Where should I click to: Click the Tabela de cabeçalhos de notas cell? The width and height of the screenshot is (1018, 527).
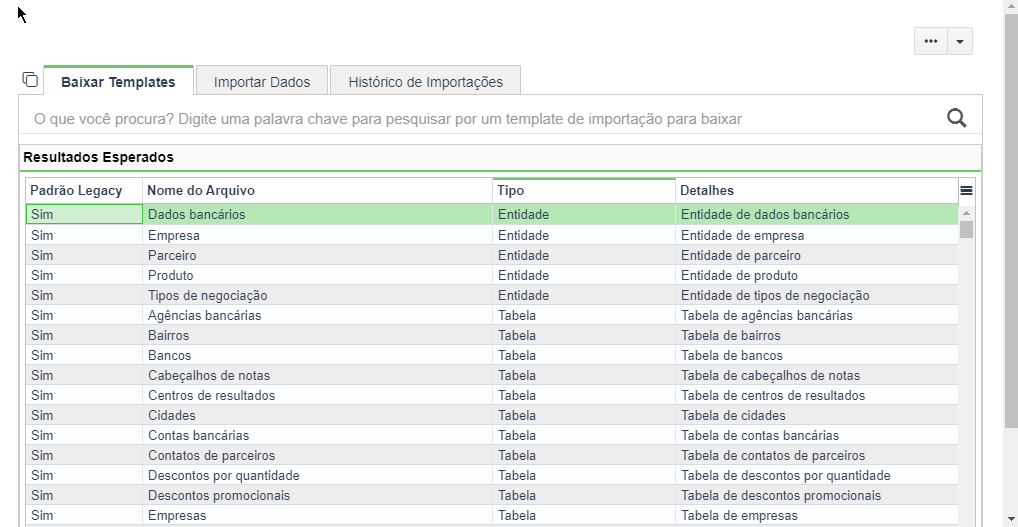click(x=817, y=376)
